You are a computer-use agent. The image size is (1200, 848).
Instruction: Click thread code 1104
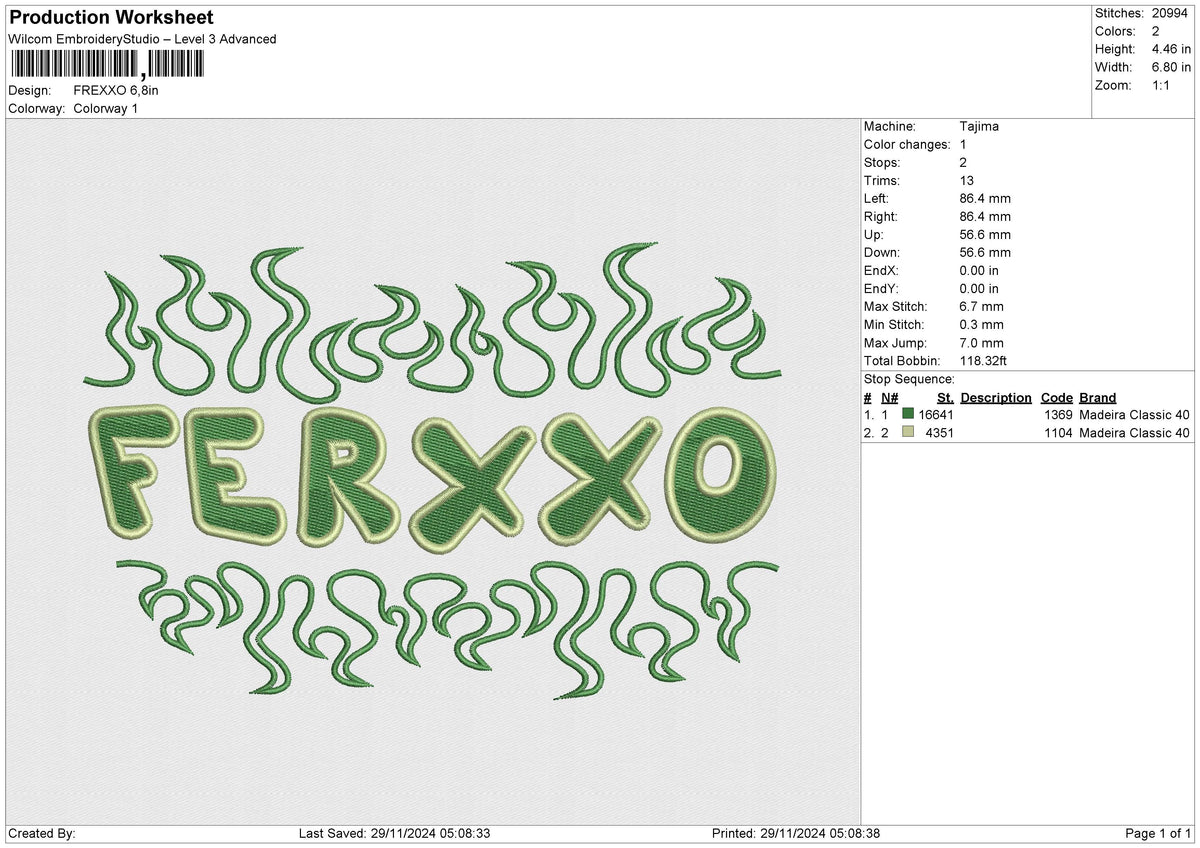[x=1058, y=433]
